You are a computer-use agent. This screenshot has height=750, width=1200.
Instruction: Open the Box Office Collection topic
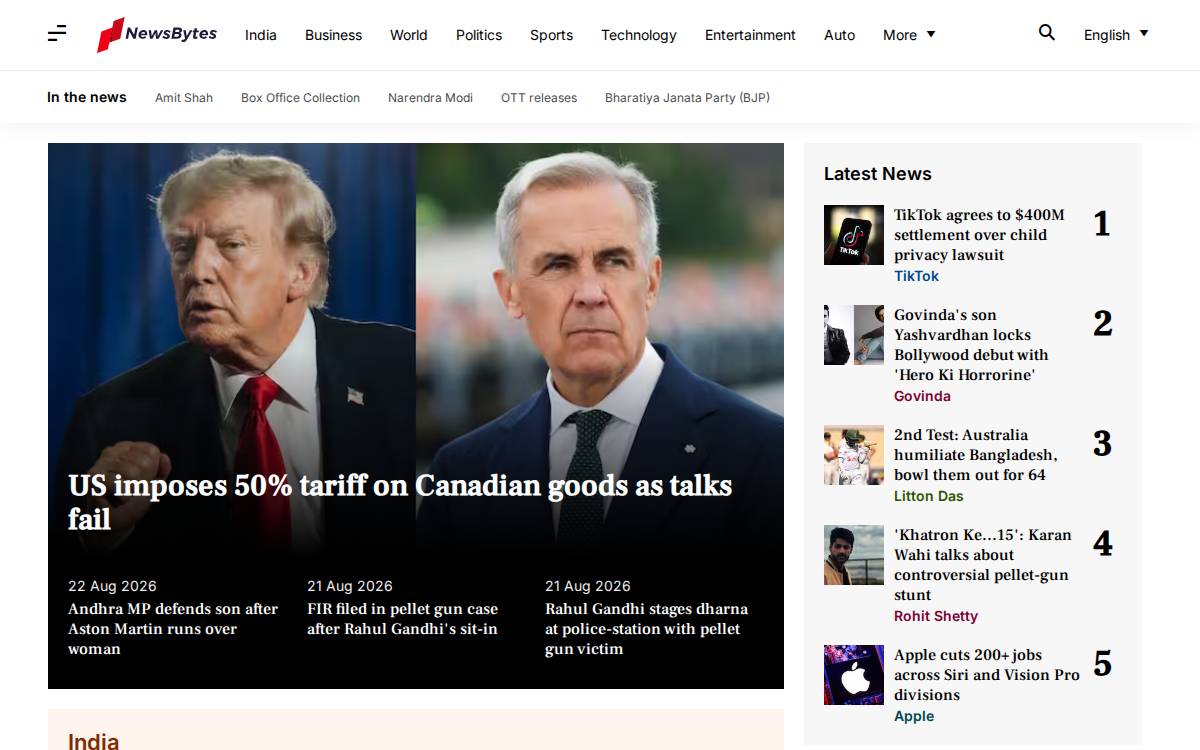(300, 98)
